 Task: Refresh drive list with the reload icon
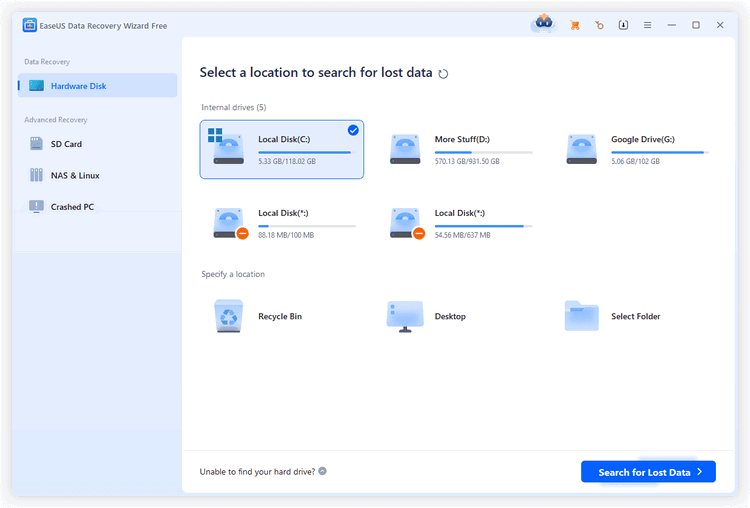[x=443, y=74]
